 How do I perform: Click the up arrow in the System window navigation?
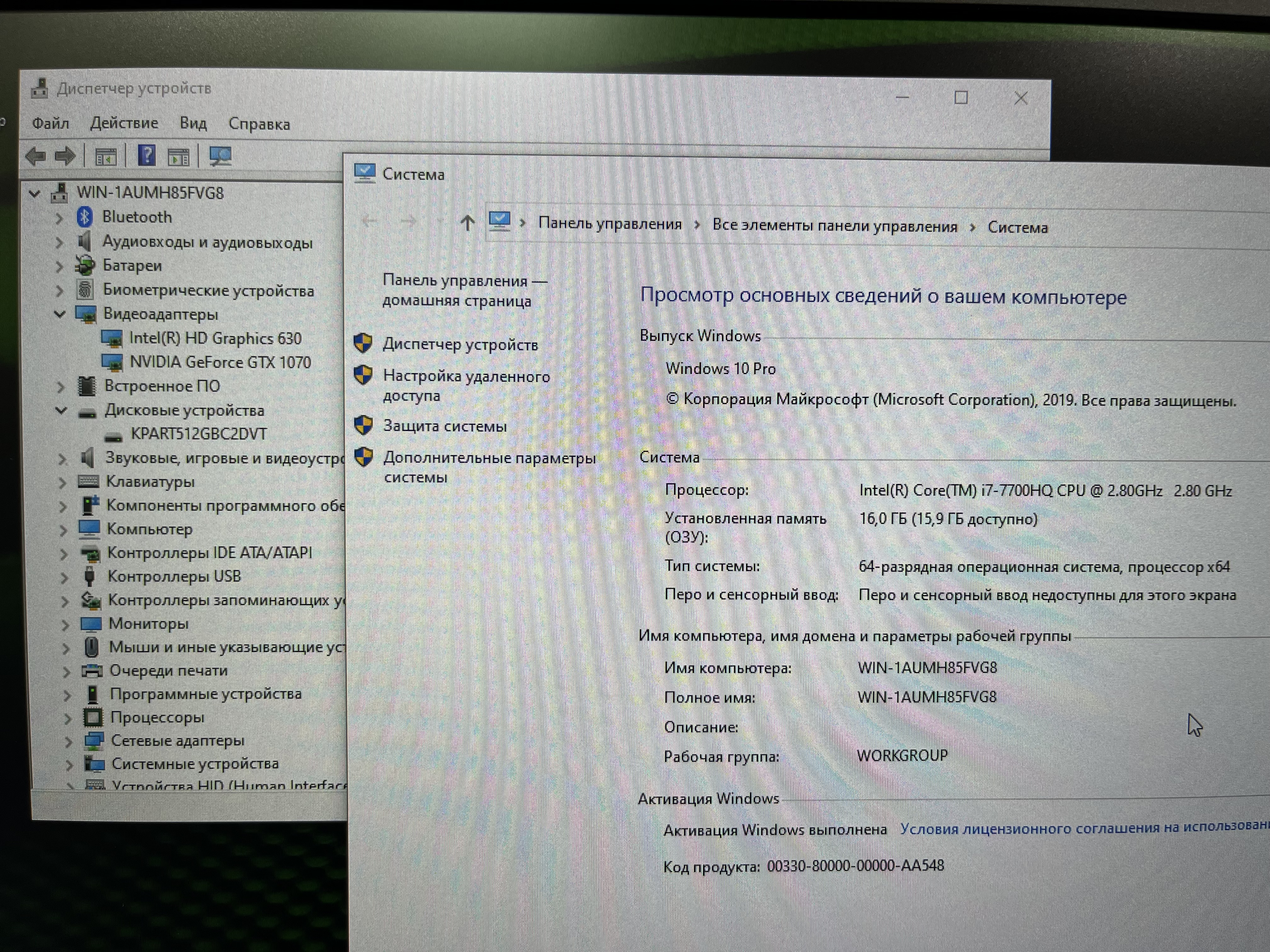coord(467,223)
